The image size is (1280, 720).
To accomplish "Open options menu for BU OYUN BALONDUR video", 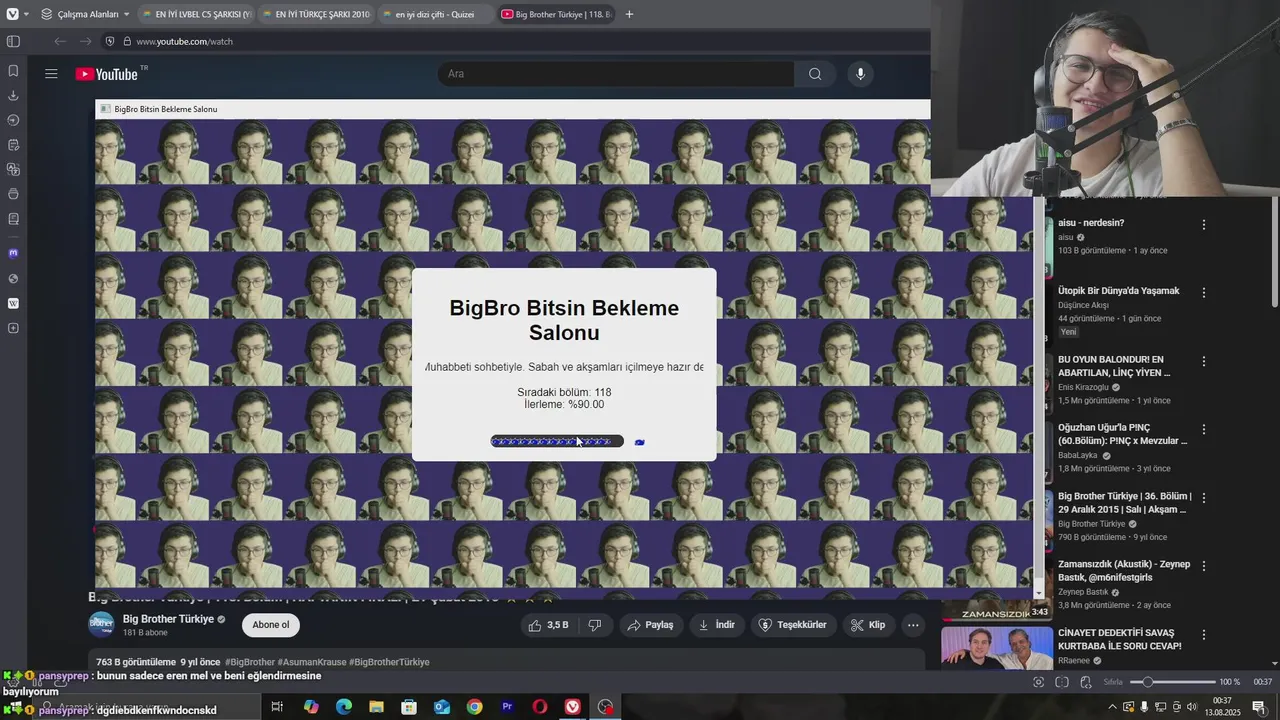I will pos(1204,361).
